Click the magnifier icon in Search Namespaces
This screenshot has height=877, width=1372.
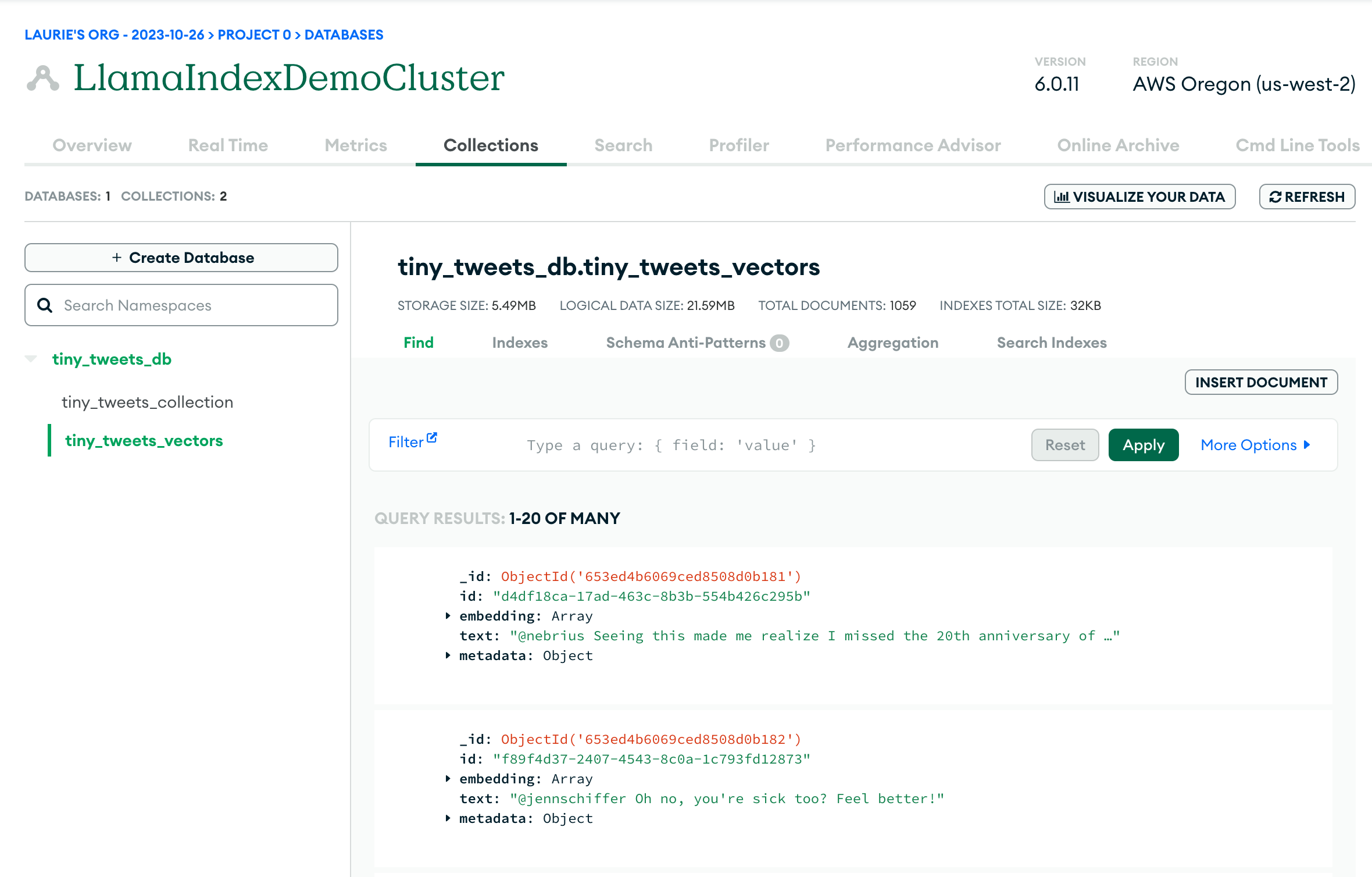coord(45,305)
